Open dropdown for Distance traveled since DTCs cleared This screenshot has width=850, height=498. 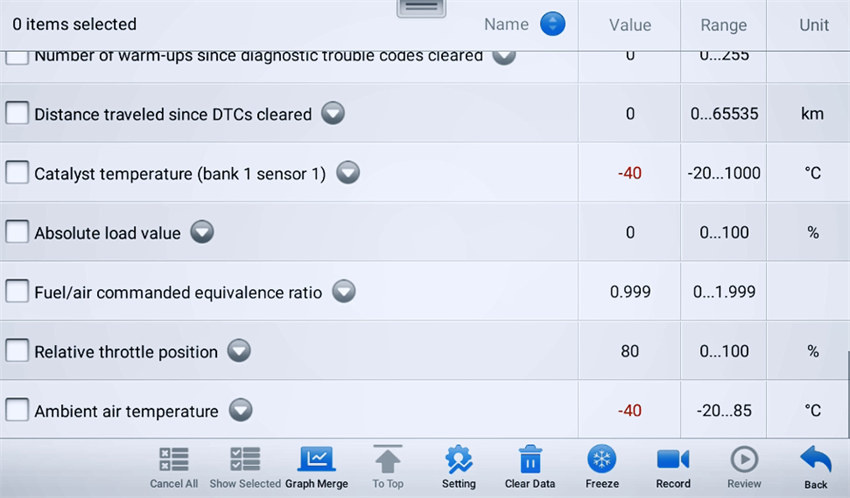pyautogui.click(x=333, y=114)
